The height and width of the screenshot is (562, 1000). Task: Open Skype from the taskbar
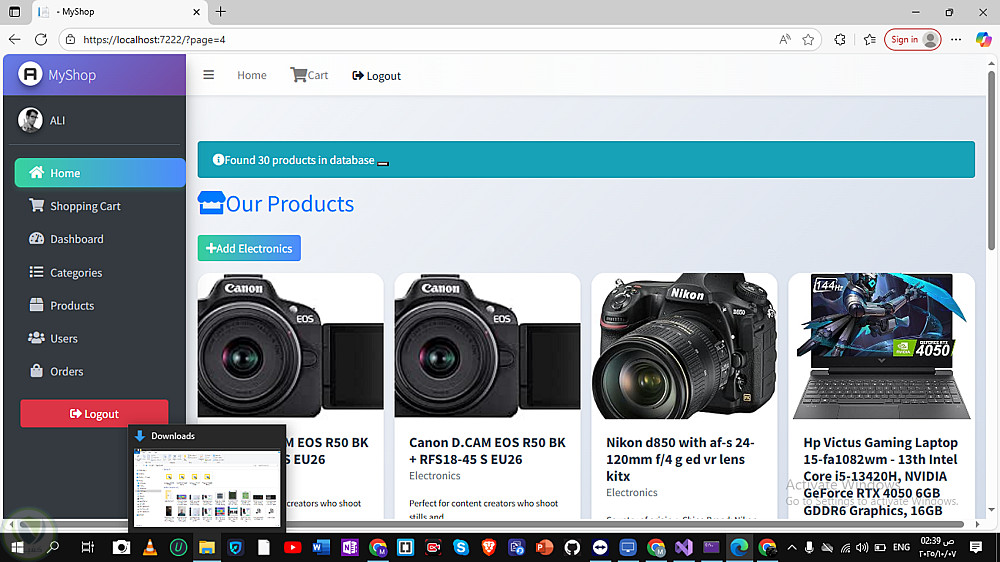[x=460, y=547]
